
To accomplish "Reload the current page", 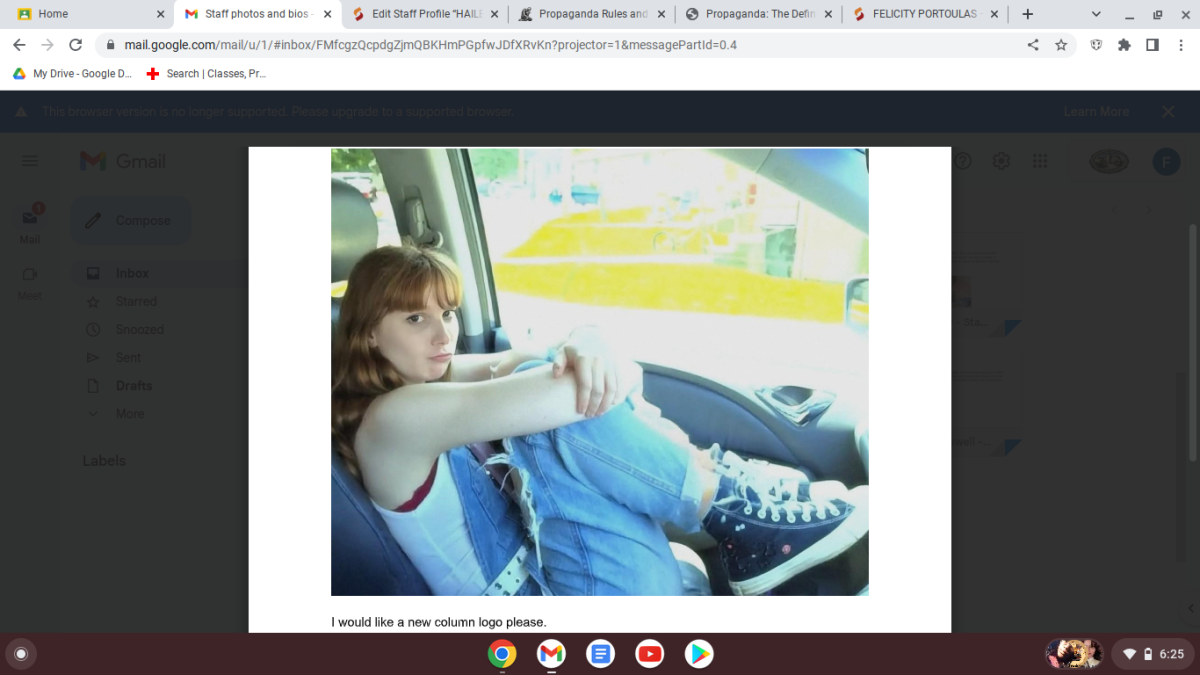I will point(75,45).
